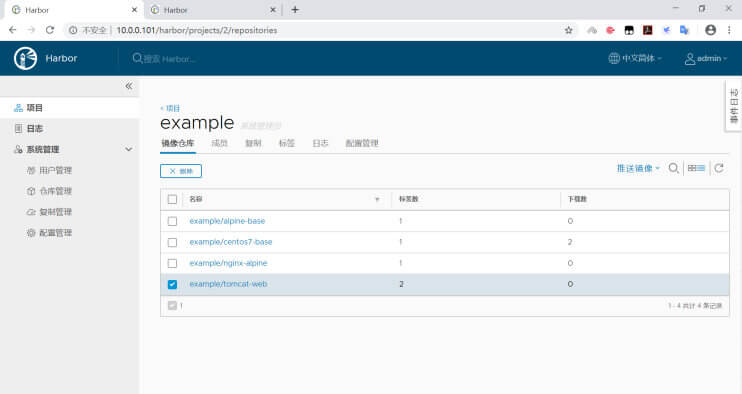This screenshot has height=394, width=742.
Task: Click the Harbor lighthouse logo
Action: 26,59
